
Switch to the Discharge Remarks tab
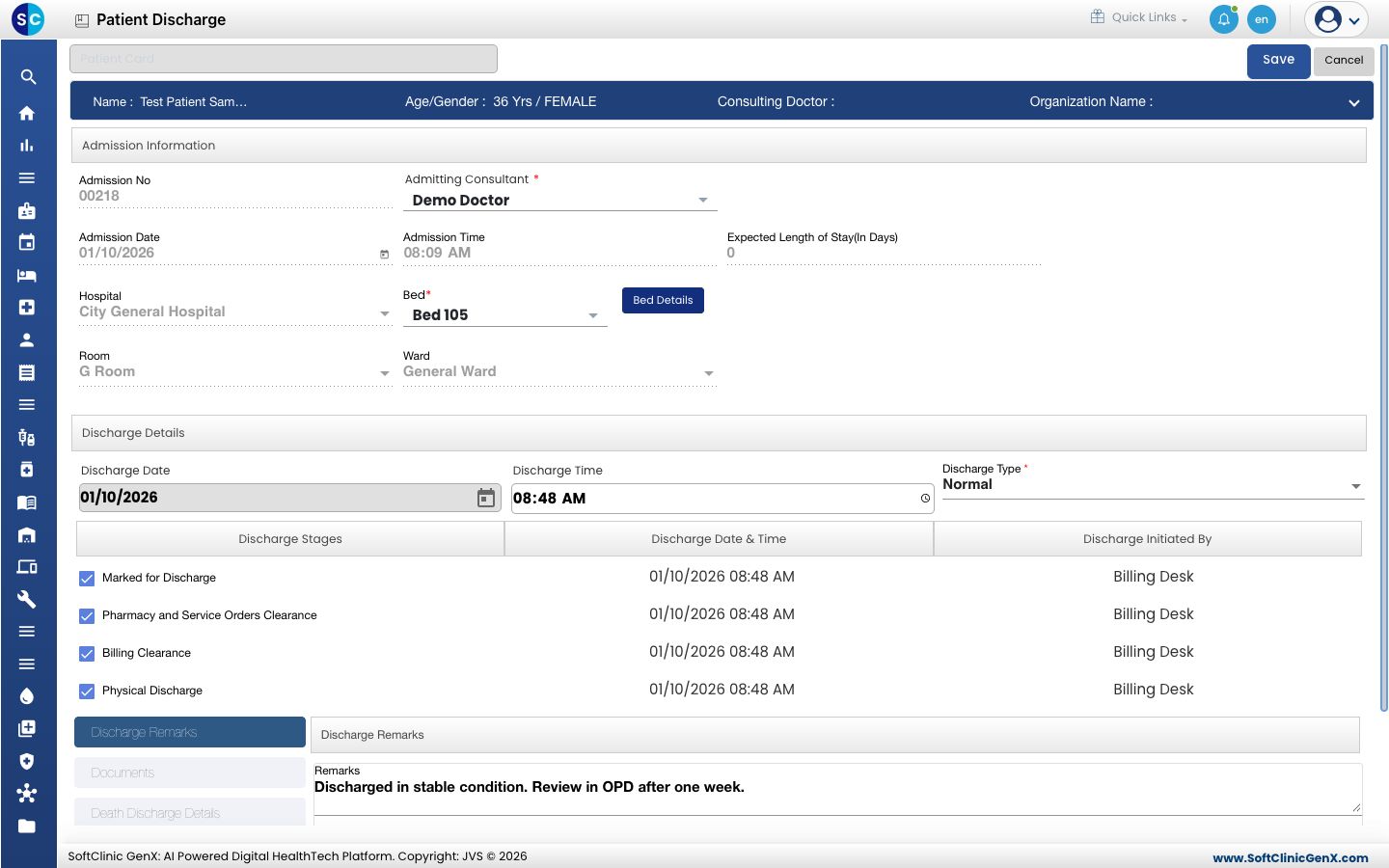[x=190, y=732]
